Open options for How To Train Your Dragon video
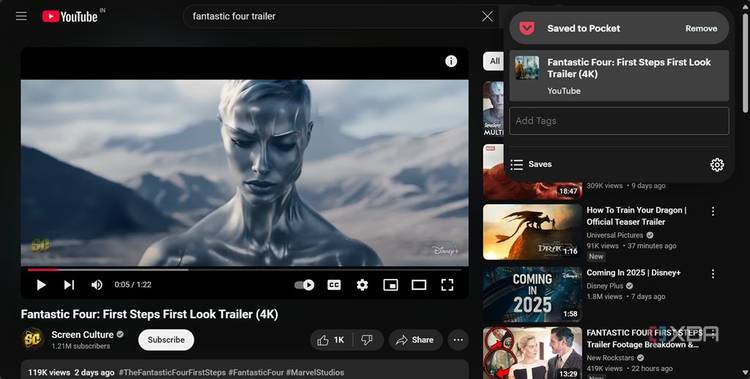 tap(713, 211)
